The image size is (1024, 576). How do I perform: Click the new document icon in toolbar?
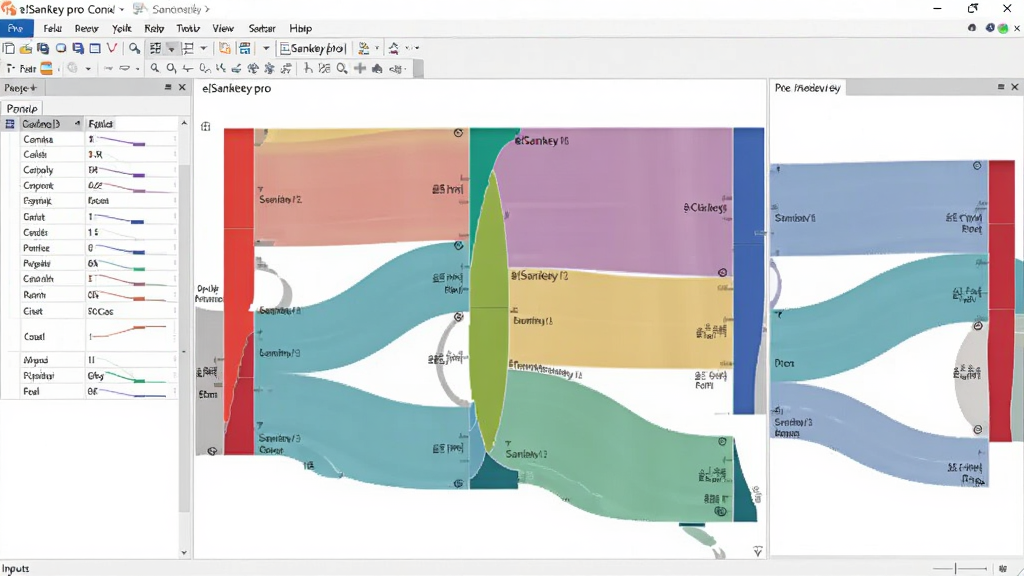pyautogui.click(x=9, y=48)
